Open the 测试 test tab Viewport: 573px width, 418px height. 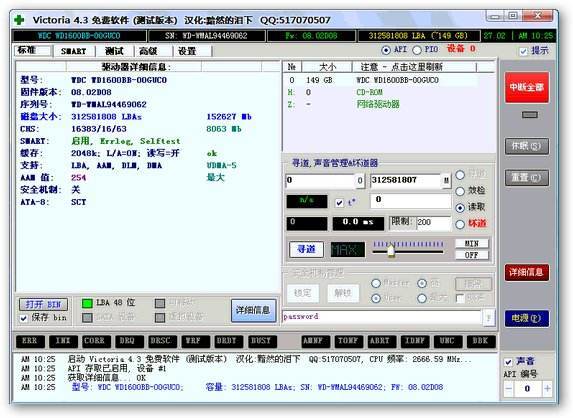coord(114,51)
